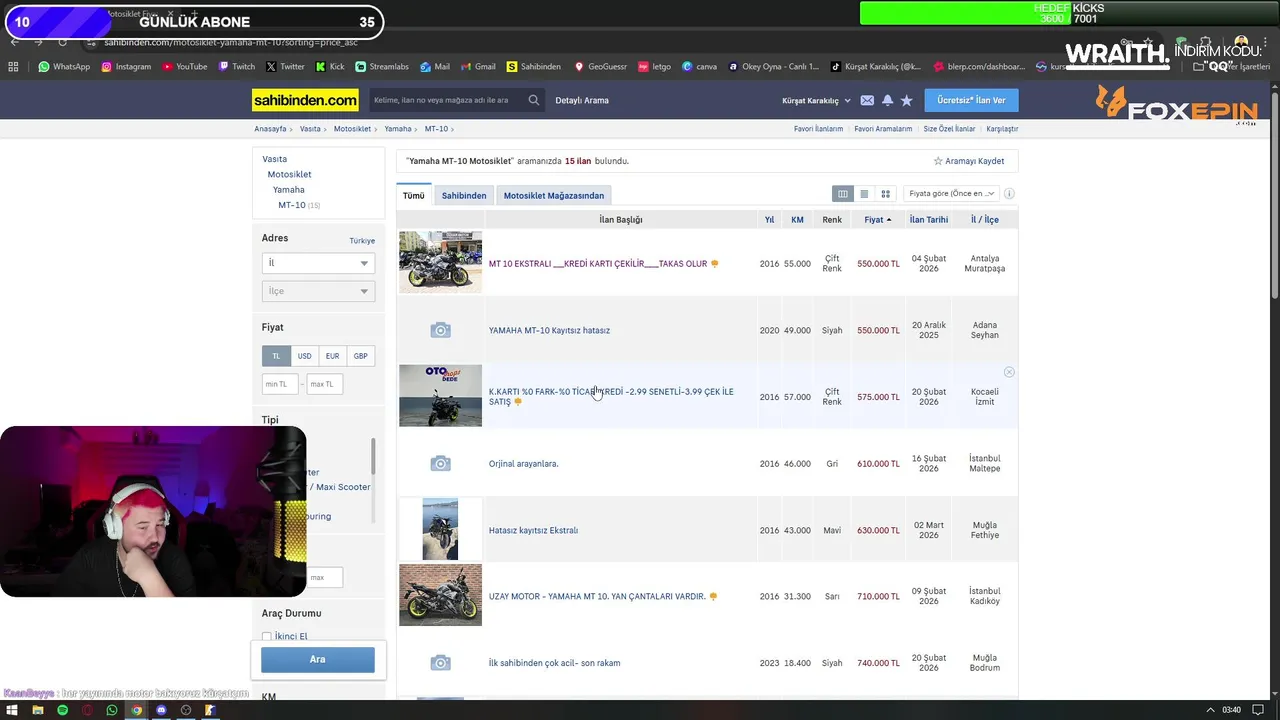Viewport: 1280px width, 720px height.
Task: Click the Ara search button
Action: click(318, 660)
